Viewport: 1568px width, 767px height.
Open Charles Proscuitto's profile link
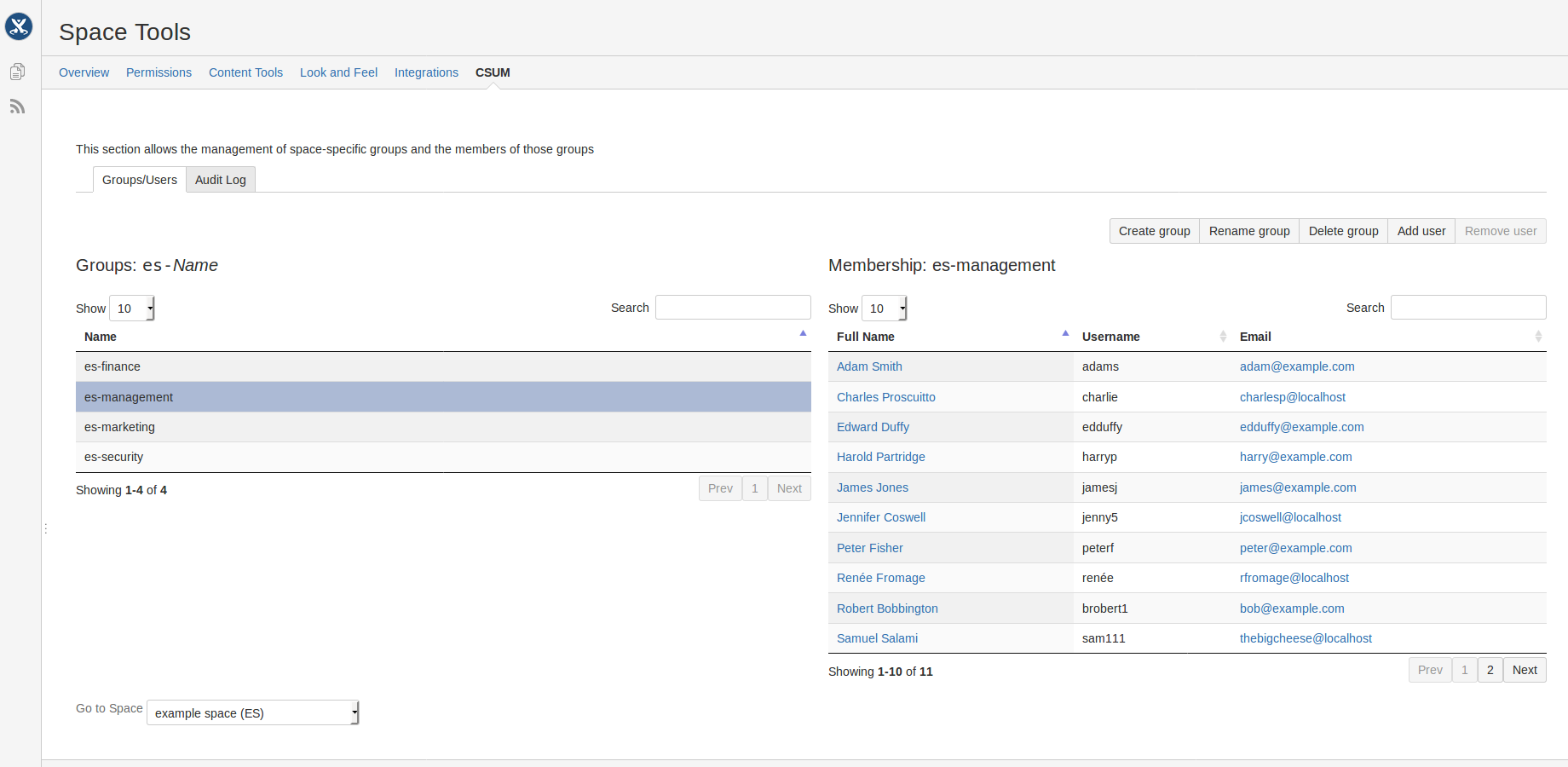coord(886,397)
